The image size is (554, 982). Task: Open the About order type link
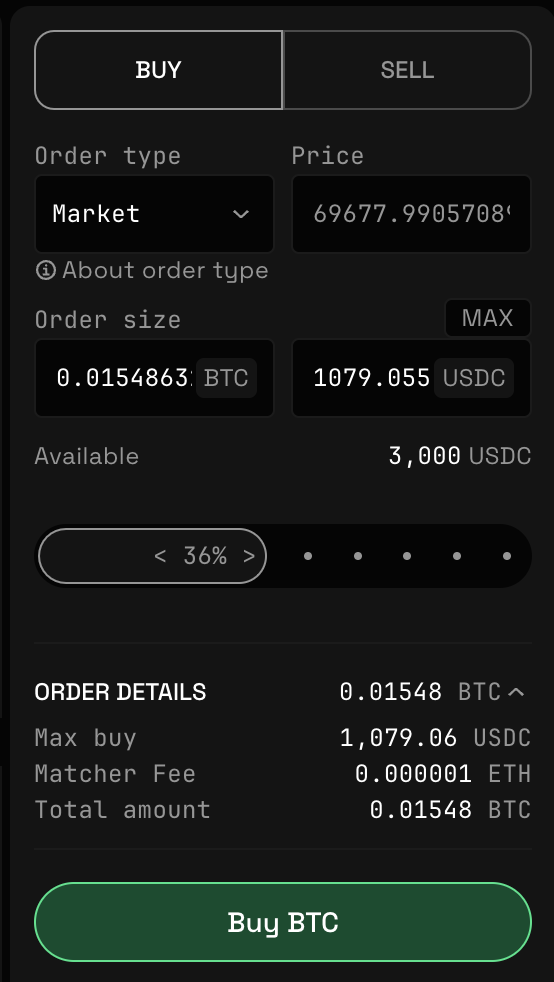click(165, 271)
